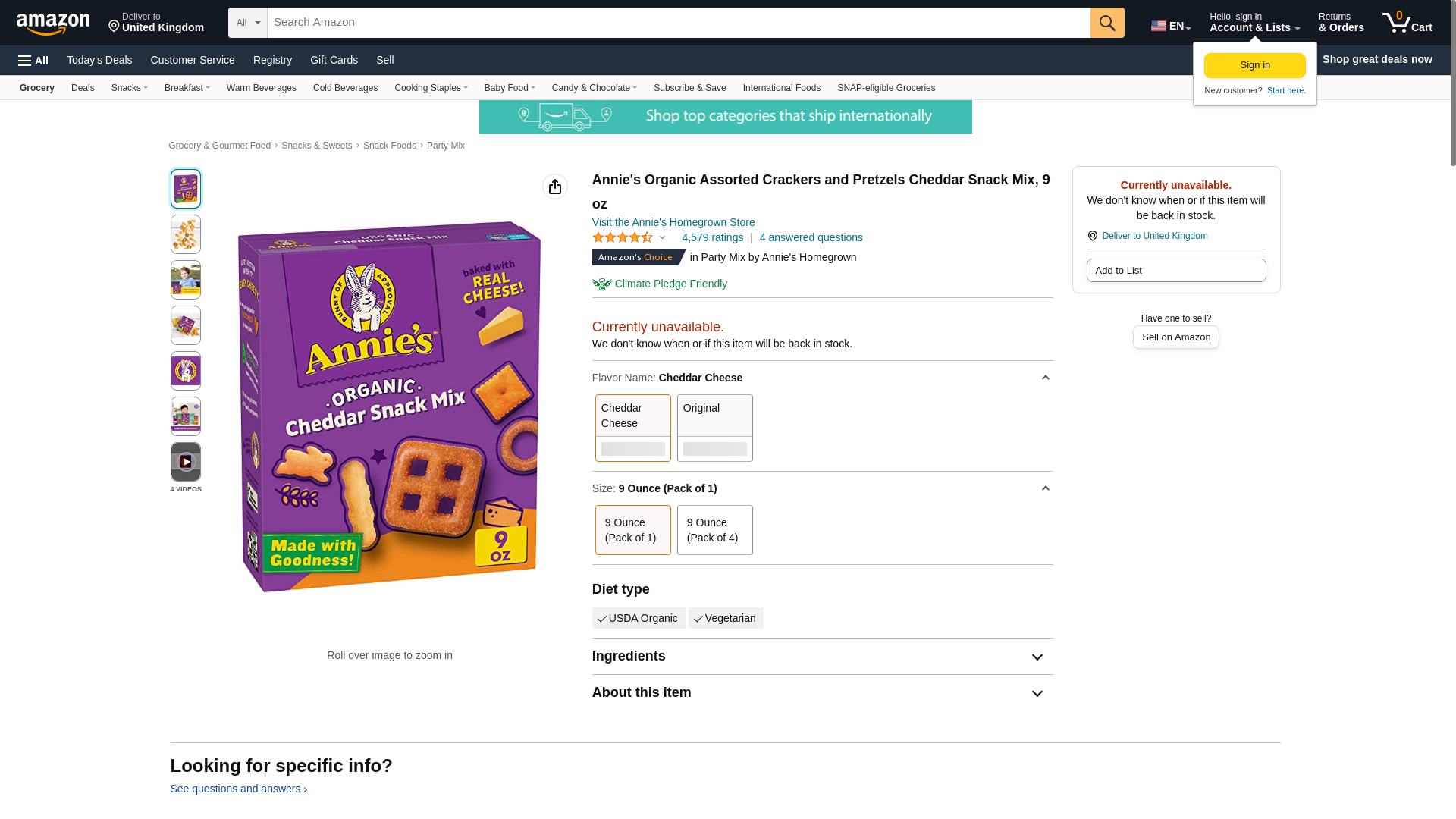Open Today's Deals from navigation bar
This screenshot has height=819, width=1456.
(99, 60)
